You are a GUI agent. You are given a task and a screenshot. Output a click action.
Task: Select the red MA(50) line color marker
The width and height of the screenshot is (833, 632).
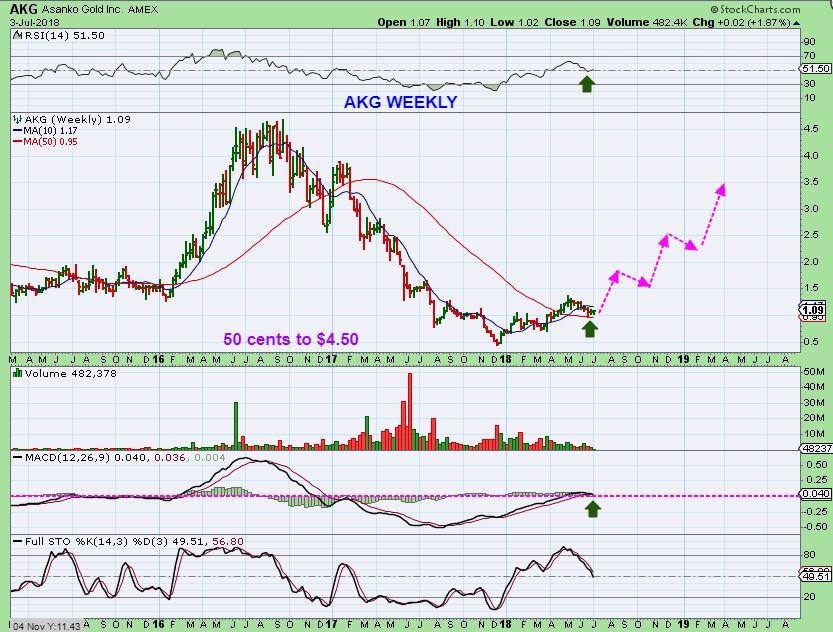pyautogui.click(x=18, y=142)
